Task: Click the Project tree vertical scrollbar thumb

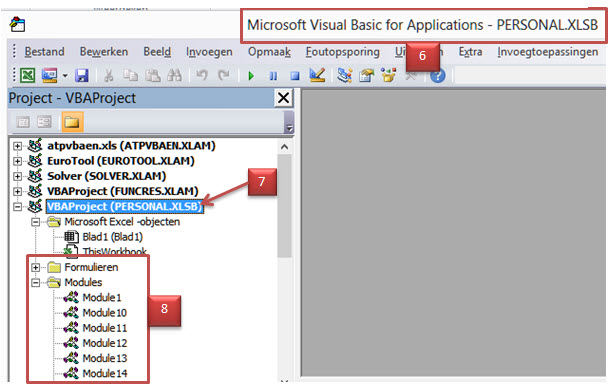Action: pos(284,206)
